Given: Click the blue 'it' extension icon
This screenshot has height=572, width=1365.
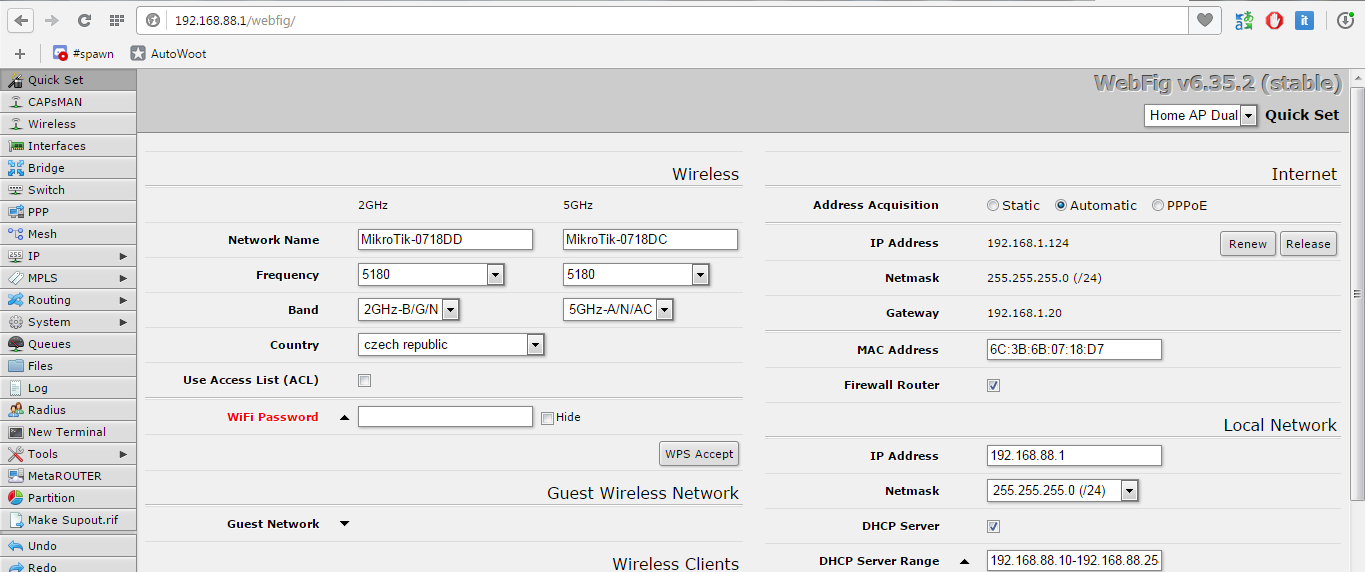Looking at the screenshot, I should (1304, 20).
